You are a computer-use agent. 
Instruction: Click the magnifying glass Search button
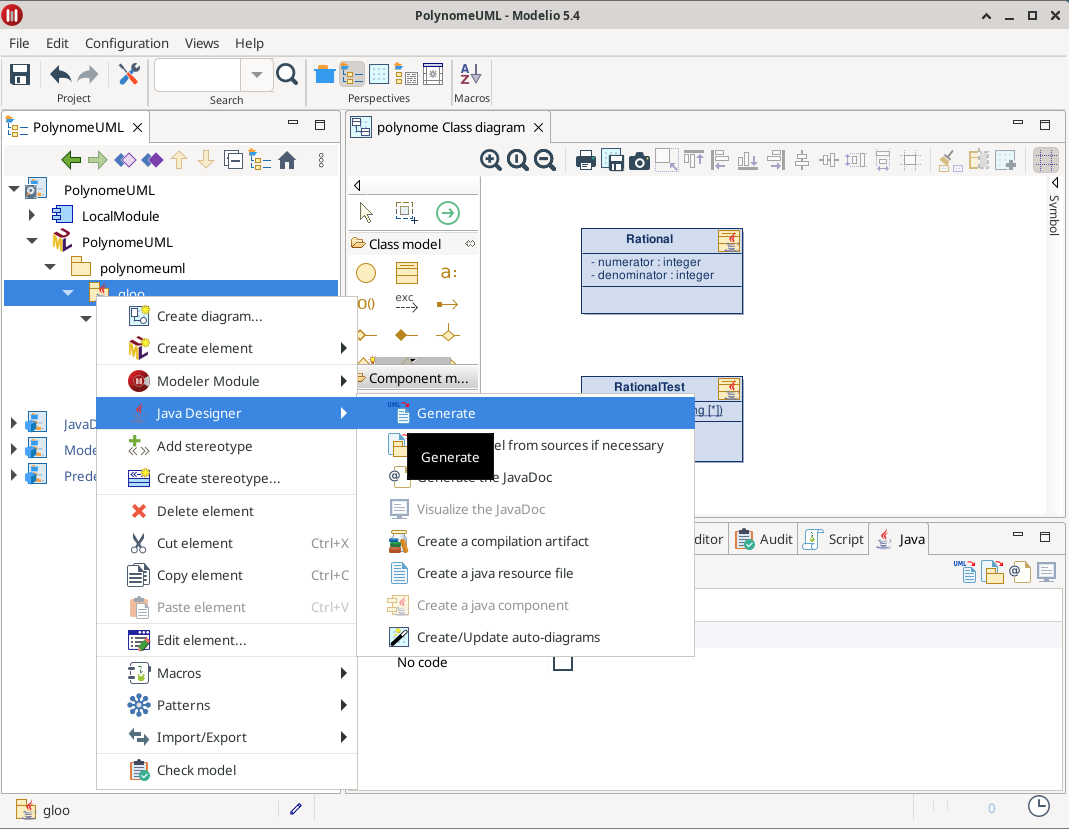[287, 74]
